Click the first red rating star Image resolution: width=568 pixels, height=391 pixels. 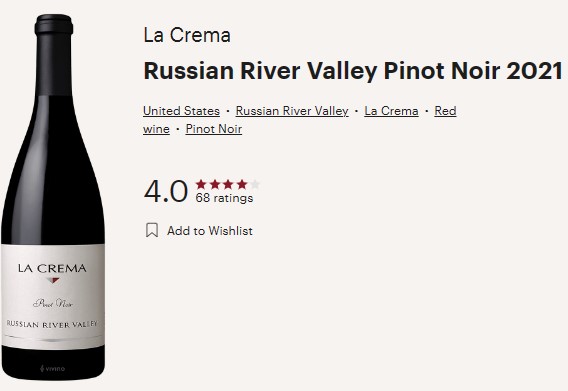(201, 184)
